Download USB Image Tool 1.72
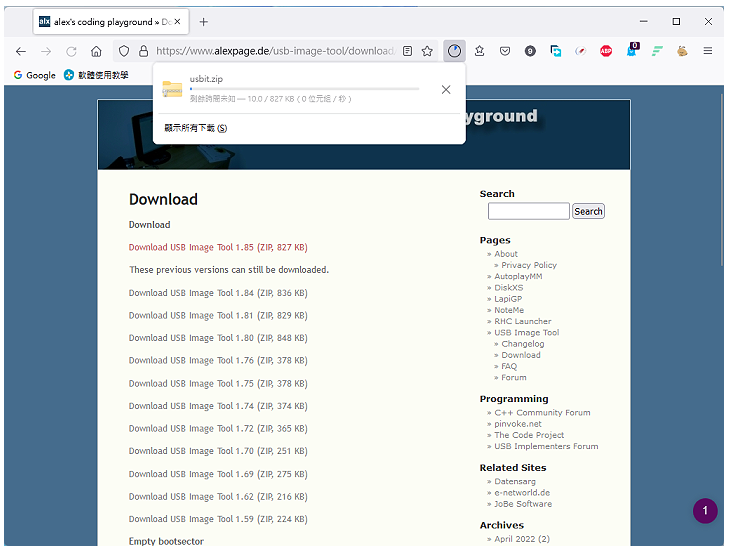Screen dimensions: 731x550 click(x=218, y=428)
